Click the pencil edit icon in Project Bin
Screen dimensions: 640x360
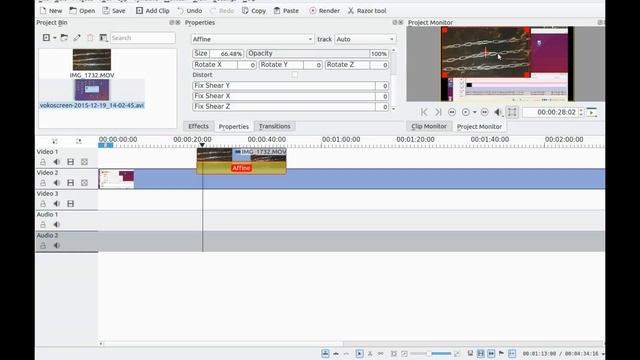coord(77,38)
